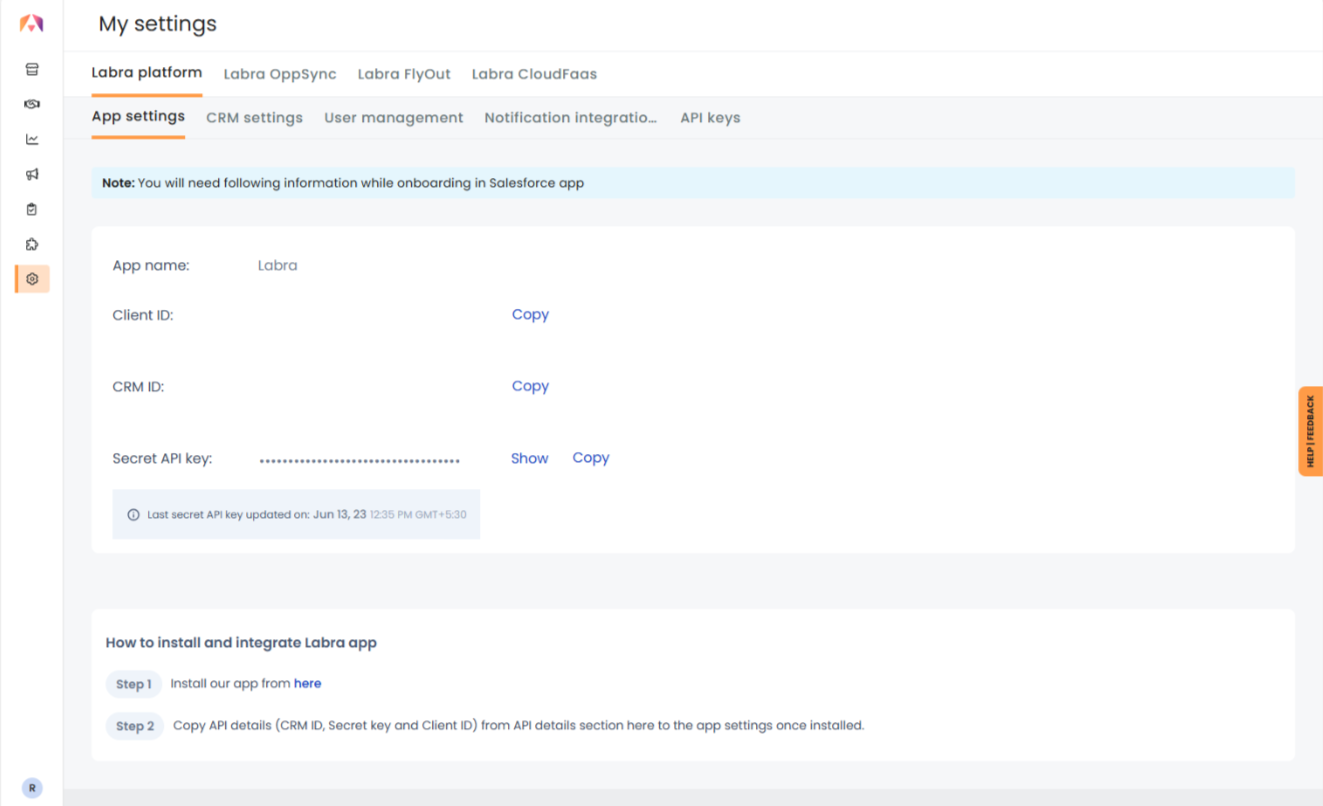
Task: Switch to the Labra platform tab
Action: 147,73
